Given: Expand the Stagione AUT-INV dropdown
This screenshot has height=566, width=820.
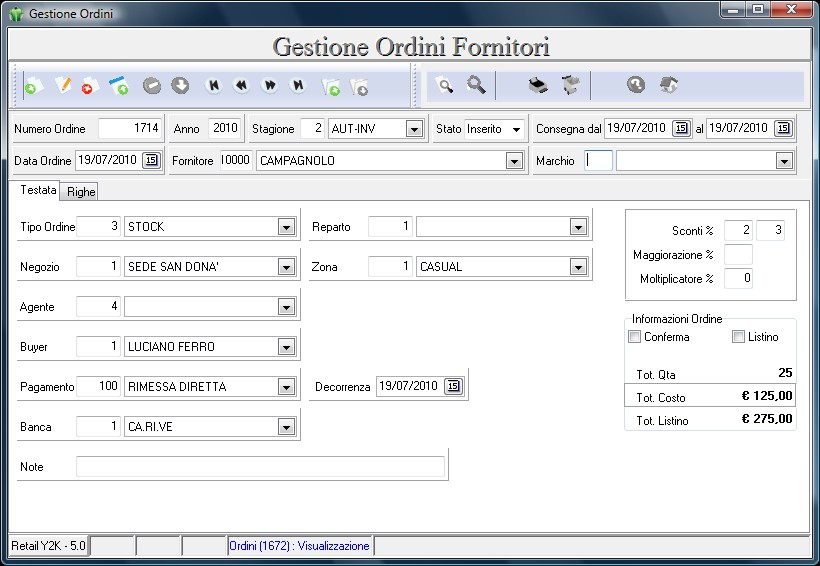Looking at the screenshot, I should tap(414, 129).
